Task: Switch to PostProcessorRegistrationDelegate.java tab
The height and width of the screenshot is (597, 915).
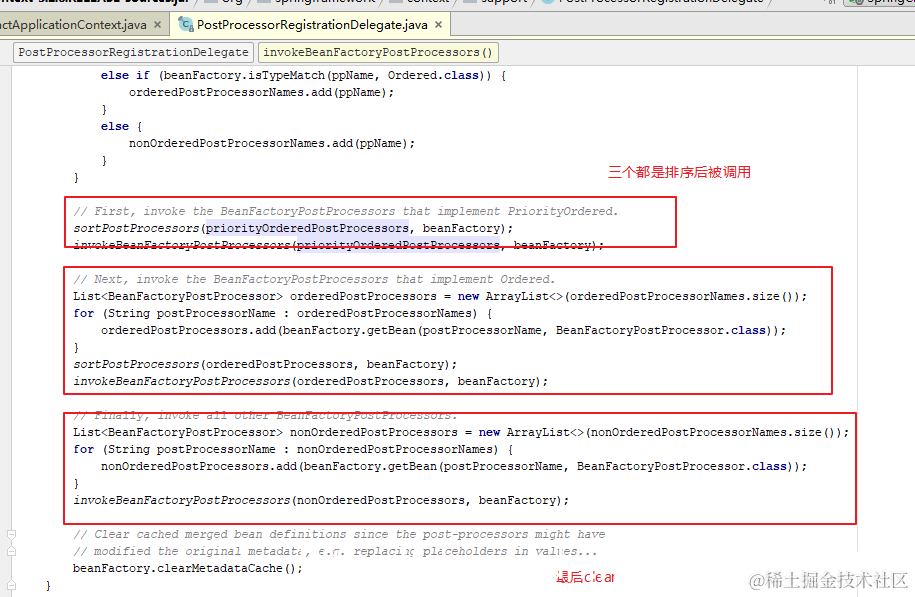Action: point(312,25)
